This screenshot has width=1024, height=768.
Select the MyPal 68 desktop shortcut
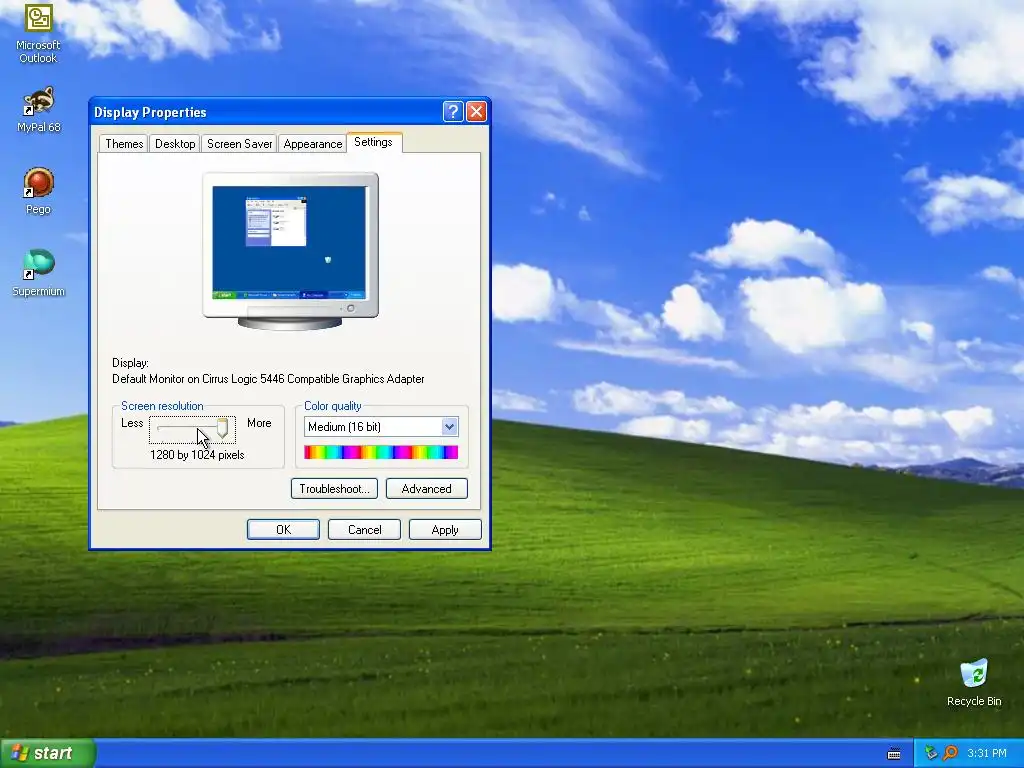click(x=38, y=109)
